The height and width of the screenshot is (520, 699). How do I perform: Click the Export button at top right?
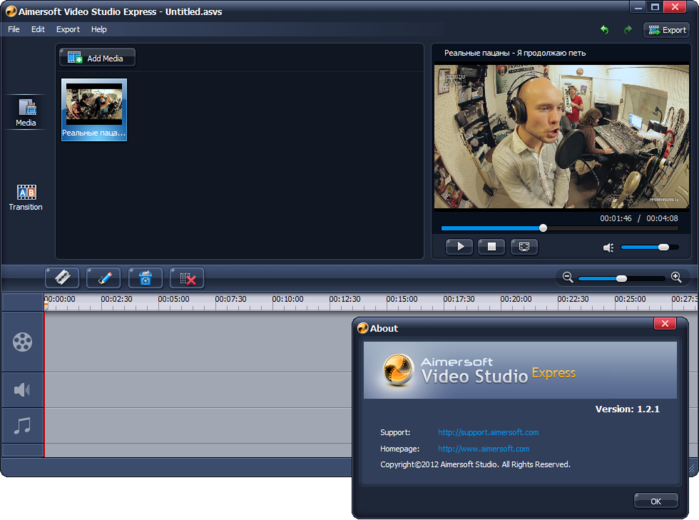tap(667, 30)
